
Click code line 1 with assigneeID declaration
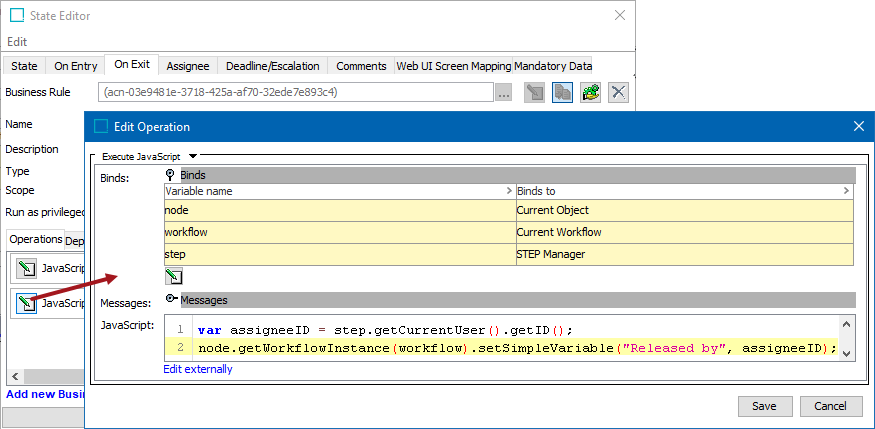pyautogui.click(x=385, y=330)
